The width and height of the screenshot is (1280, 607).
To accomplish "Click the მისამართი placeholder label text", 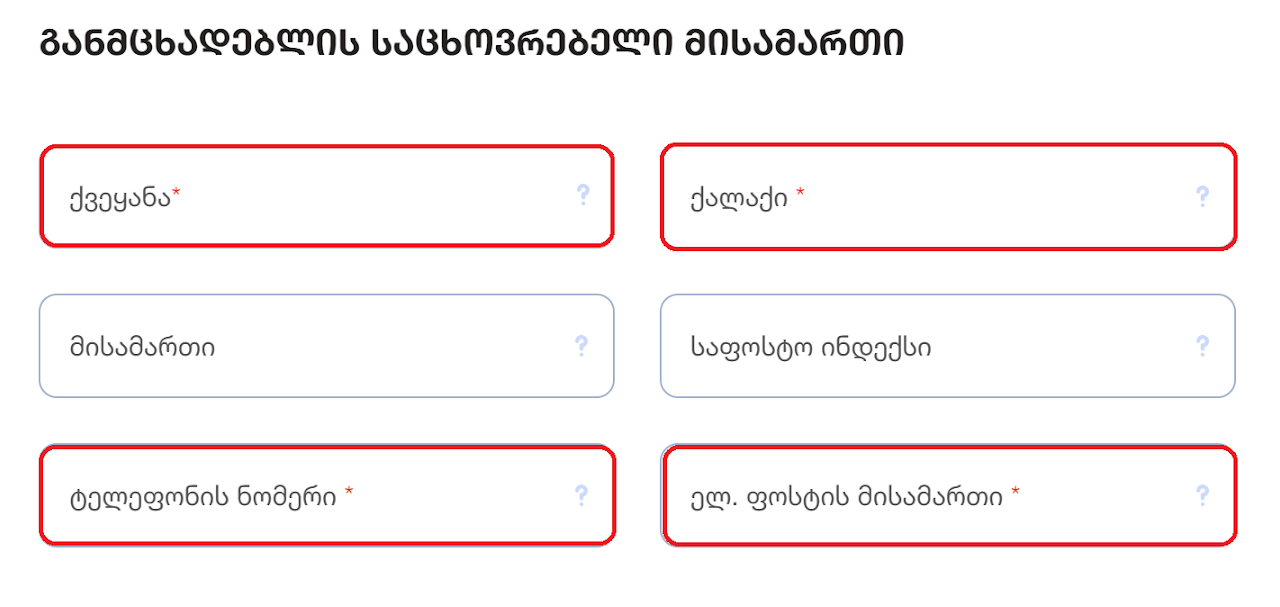I will coord(142,347).
